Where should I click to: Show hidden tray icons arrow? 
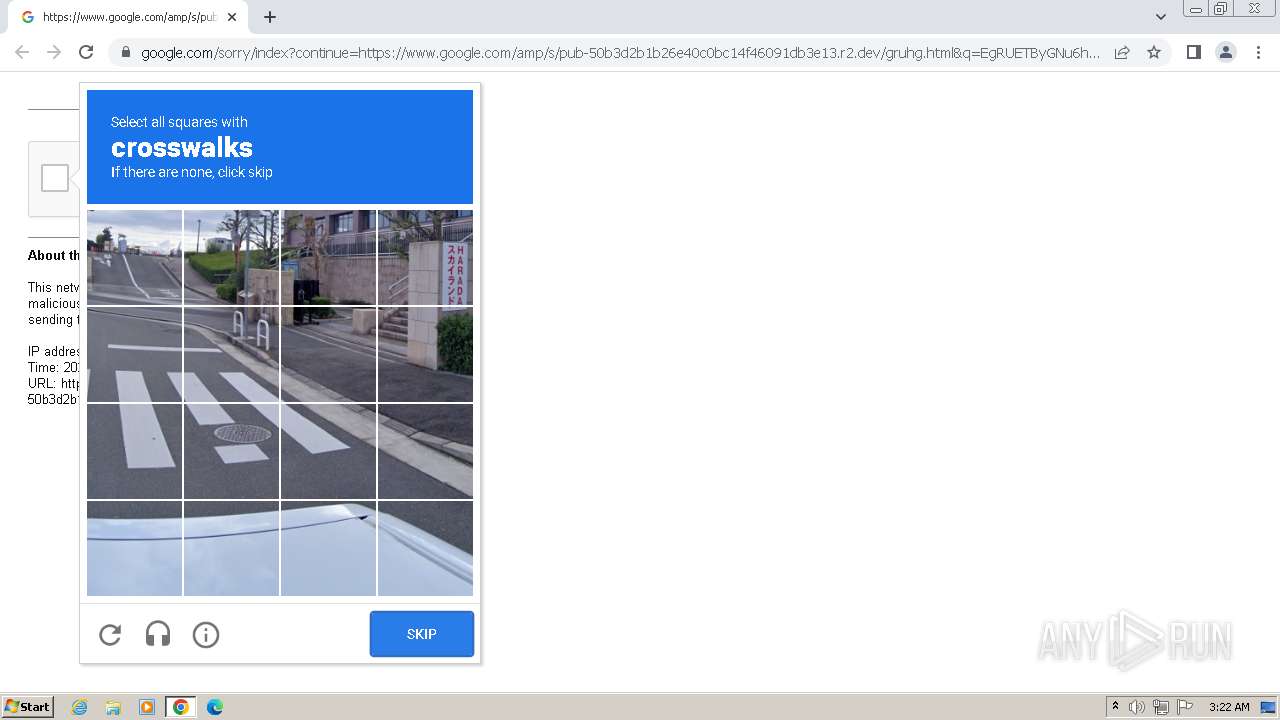click(x=1115, y=707)
